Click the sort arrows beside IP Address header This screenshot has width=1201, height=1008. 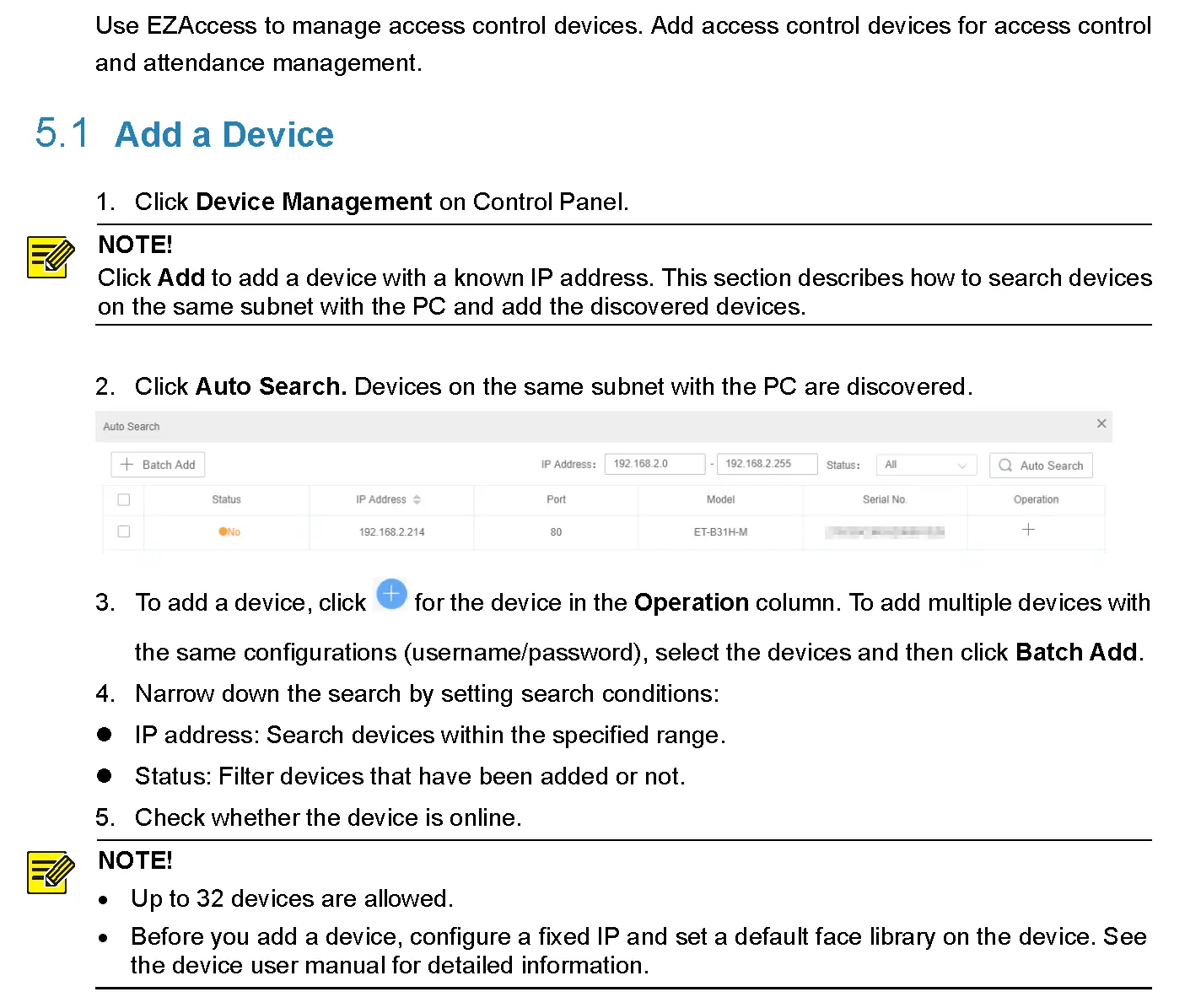pyautogui.click(x=417, y=499)
